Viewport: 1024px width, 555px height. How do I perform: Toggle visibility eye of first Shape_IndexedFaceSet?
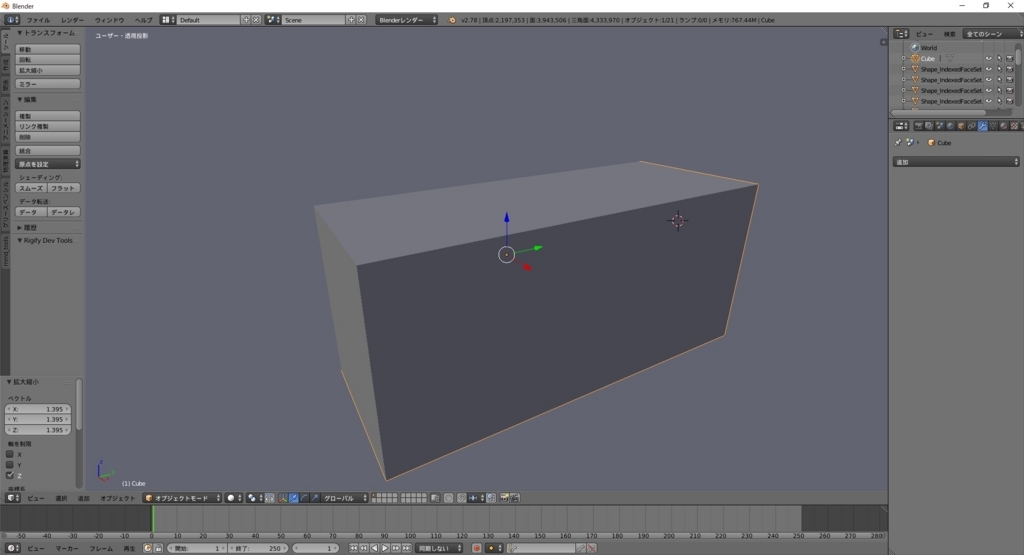click(988, 69)
